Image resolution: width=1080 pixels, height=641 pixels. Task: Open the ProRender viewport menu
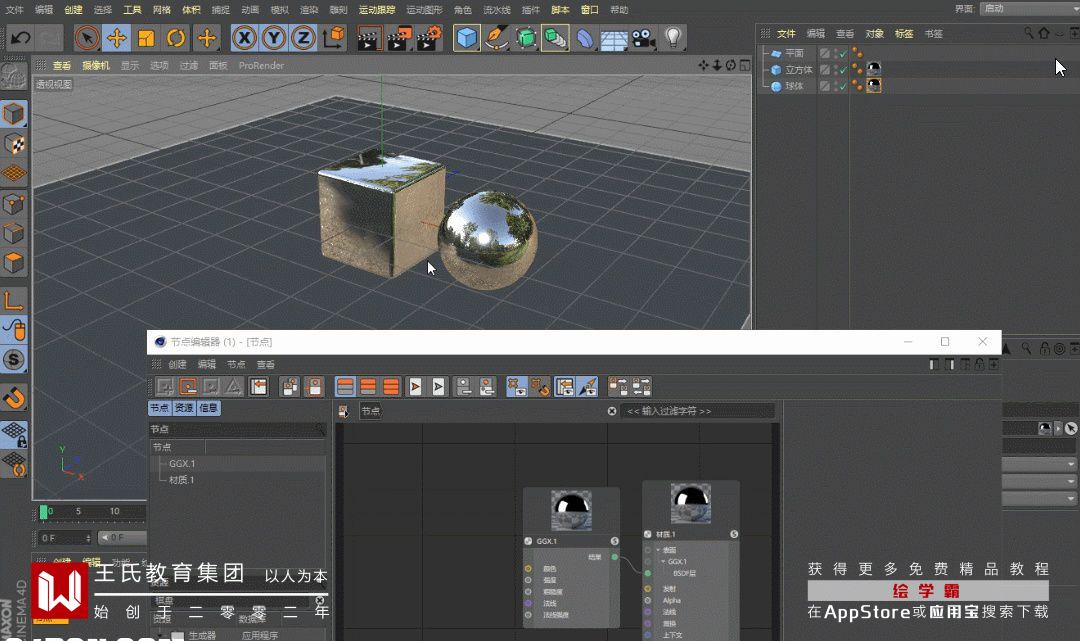tap(261, 65)
